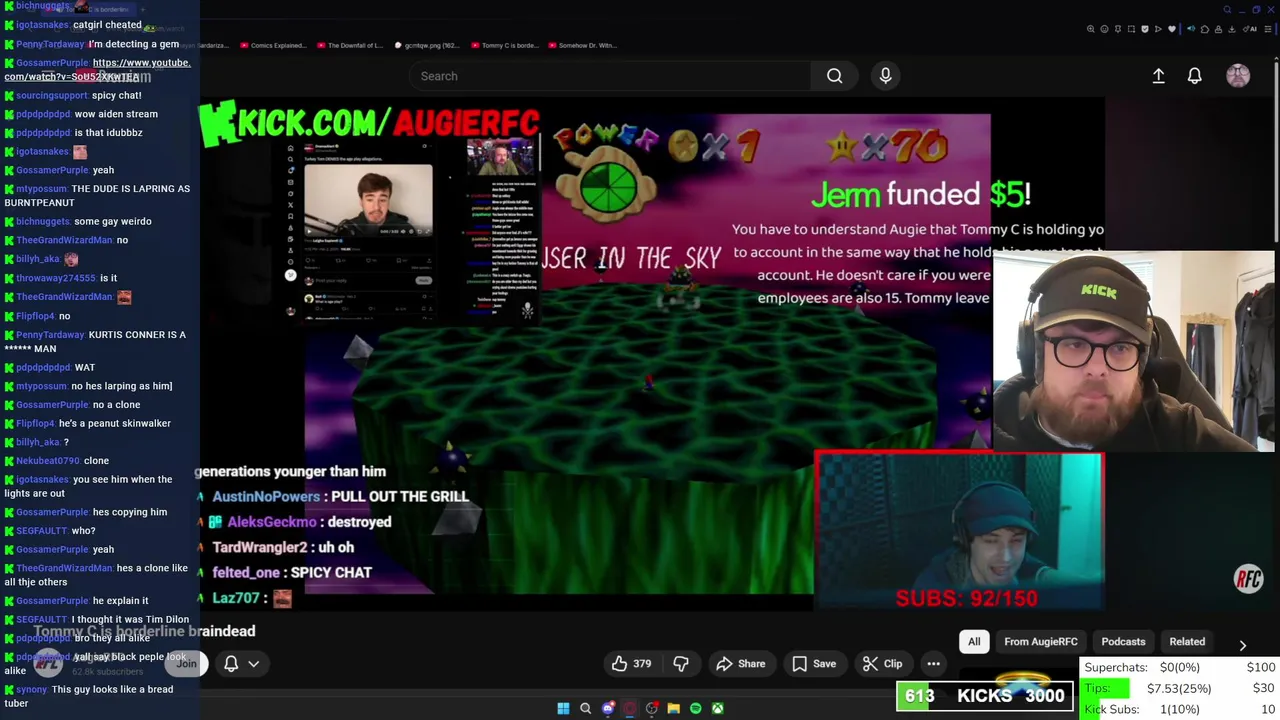Open Opera GX from the taskbar

coord(629,708)
